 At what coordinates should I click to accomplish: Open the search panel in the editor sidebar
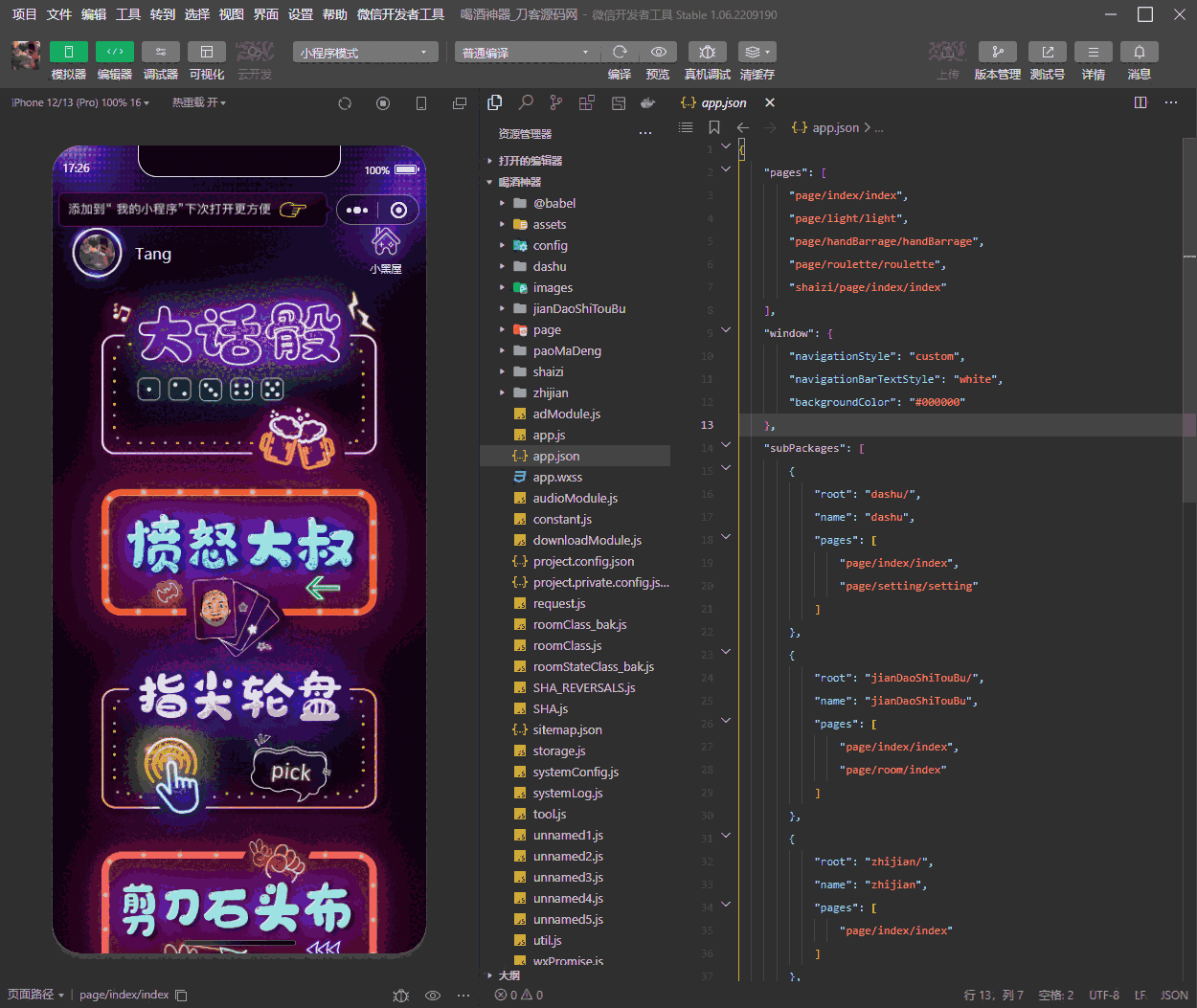point(526,102)
